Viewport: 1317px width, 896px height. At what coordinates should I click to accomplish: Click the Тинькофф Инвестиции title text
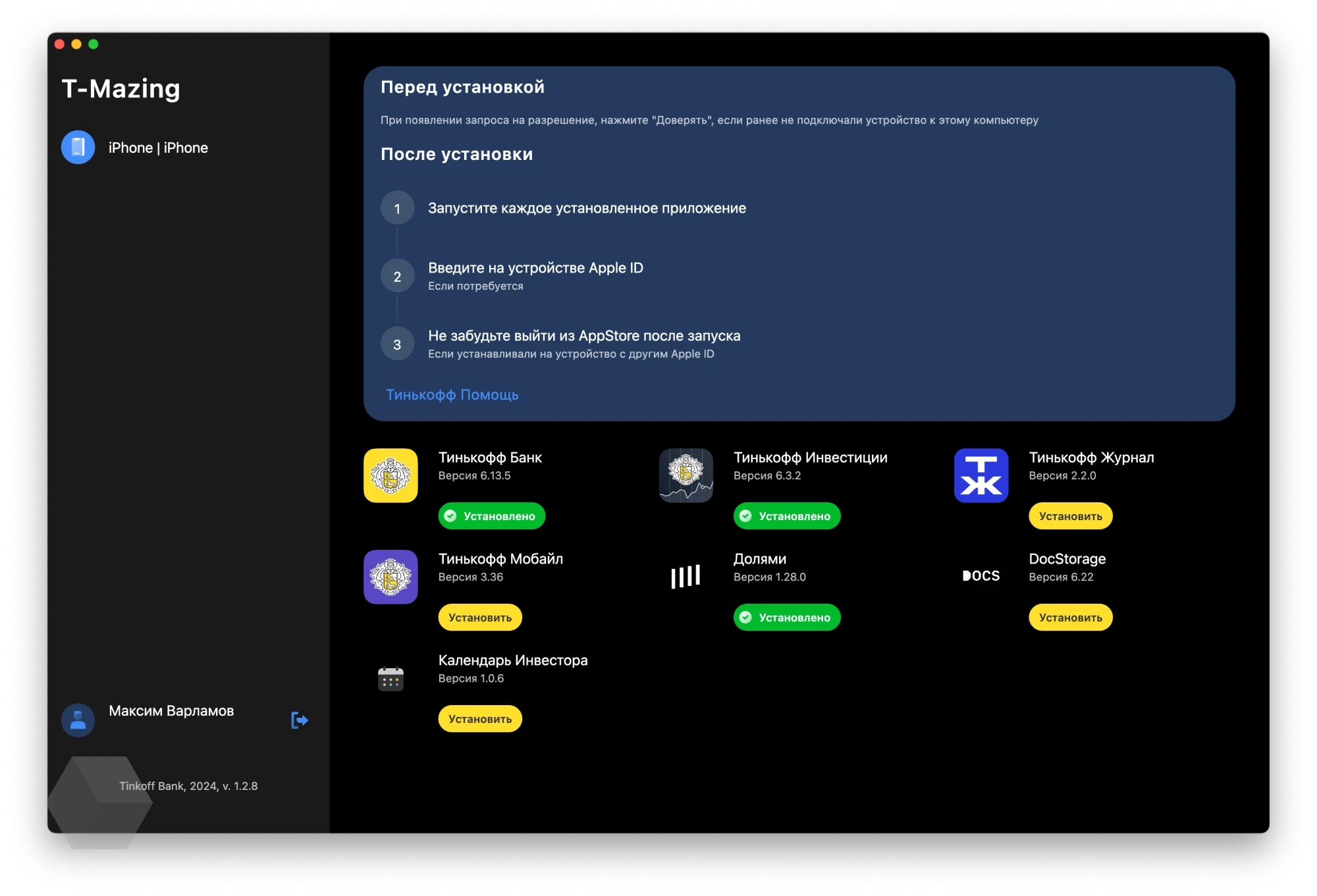(810, 458)
